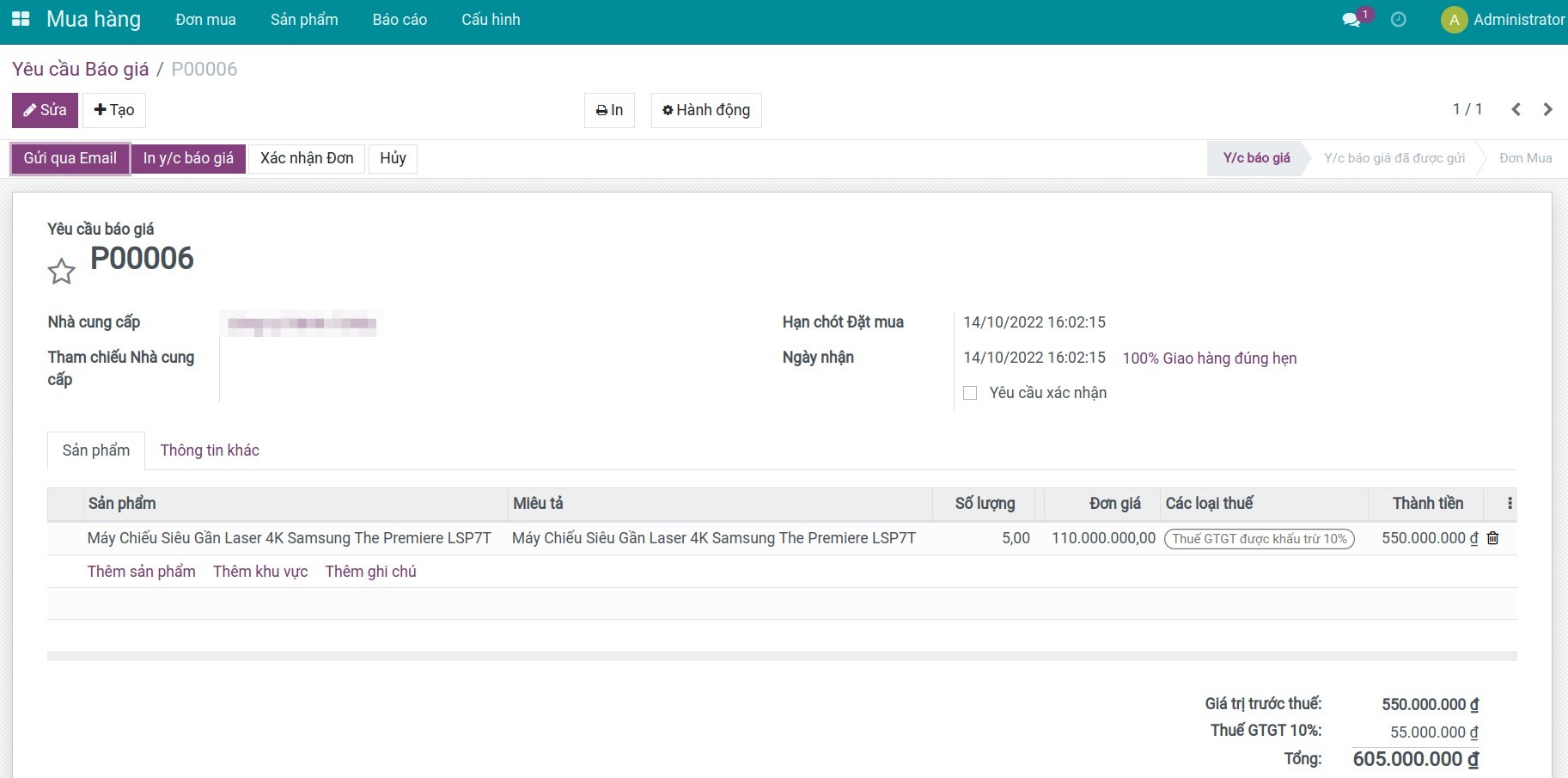Open column options three-dot icon
The height and width of the screenshot is (778, 1568).
(x=1510, y=504)
